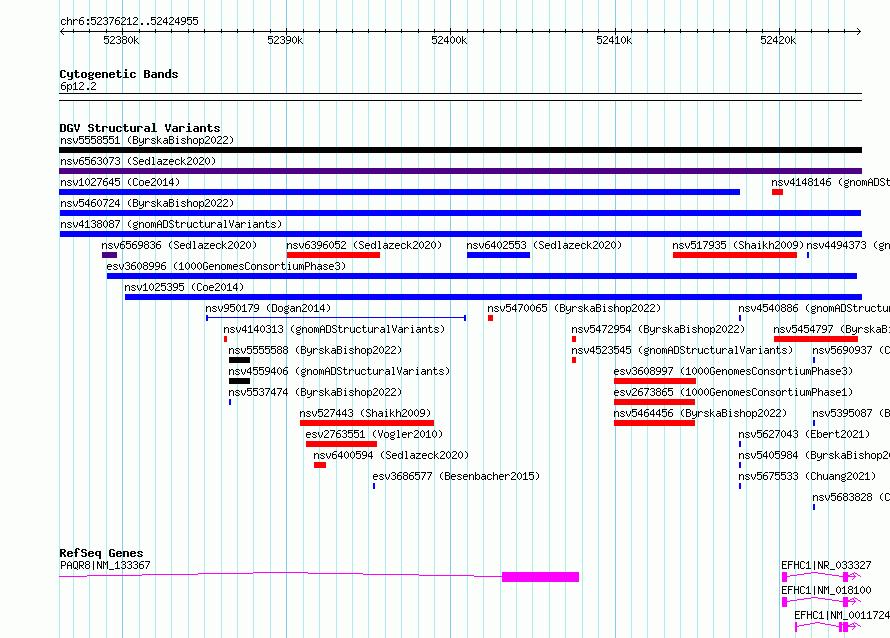Click the small red nsv5470065 marker
This screenshot has width=890, height=638.
490,318
